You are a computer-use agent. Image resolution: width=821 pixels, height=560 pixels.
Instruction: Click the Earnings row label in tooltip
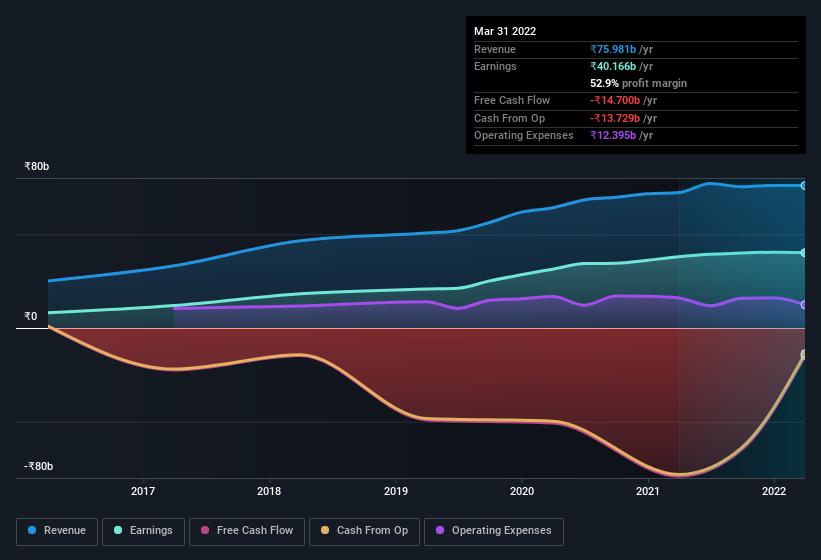[x=495, y=66]
